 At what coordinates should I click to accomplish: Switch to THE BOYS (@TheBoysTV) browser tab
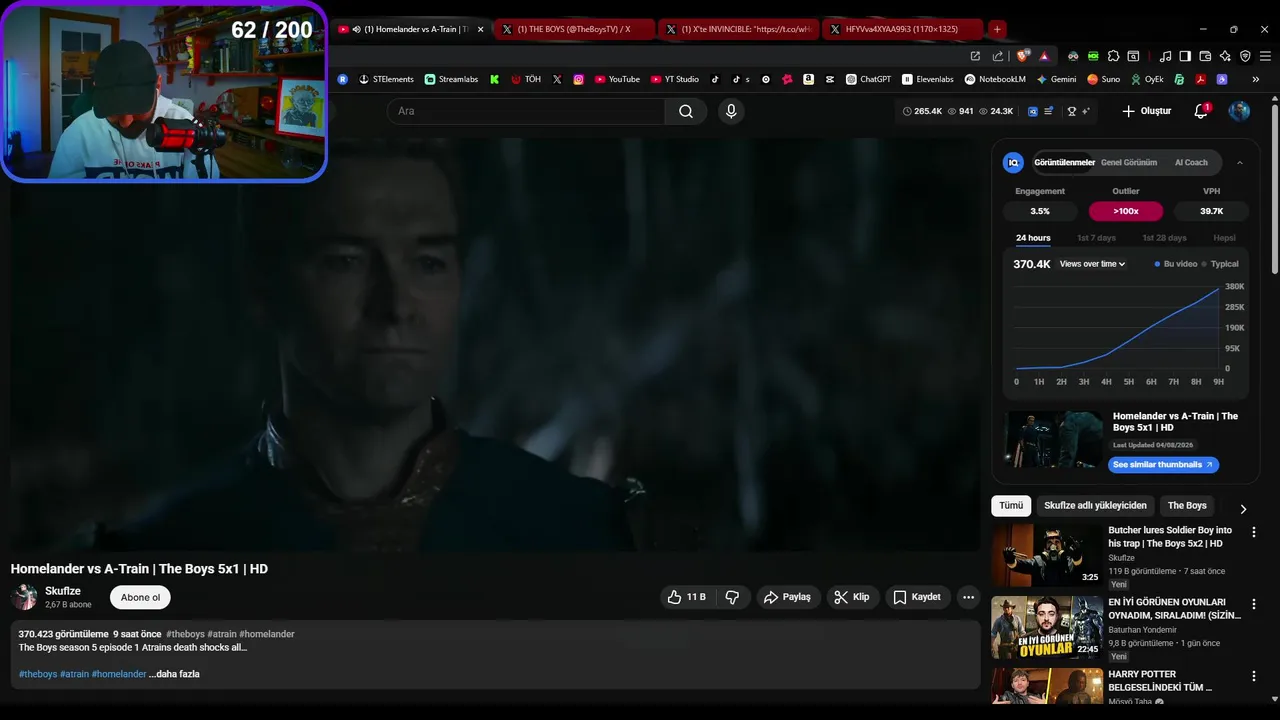pyautogui.click(x=574, y=29)
